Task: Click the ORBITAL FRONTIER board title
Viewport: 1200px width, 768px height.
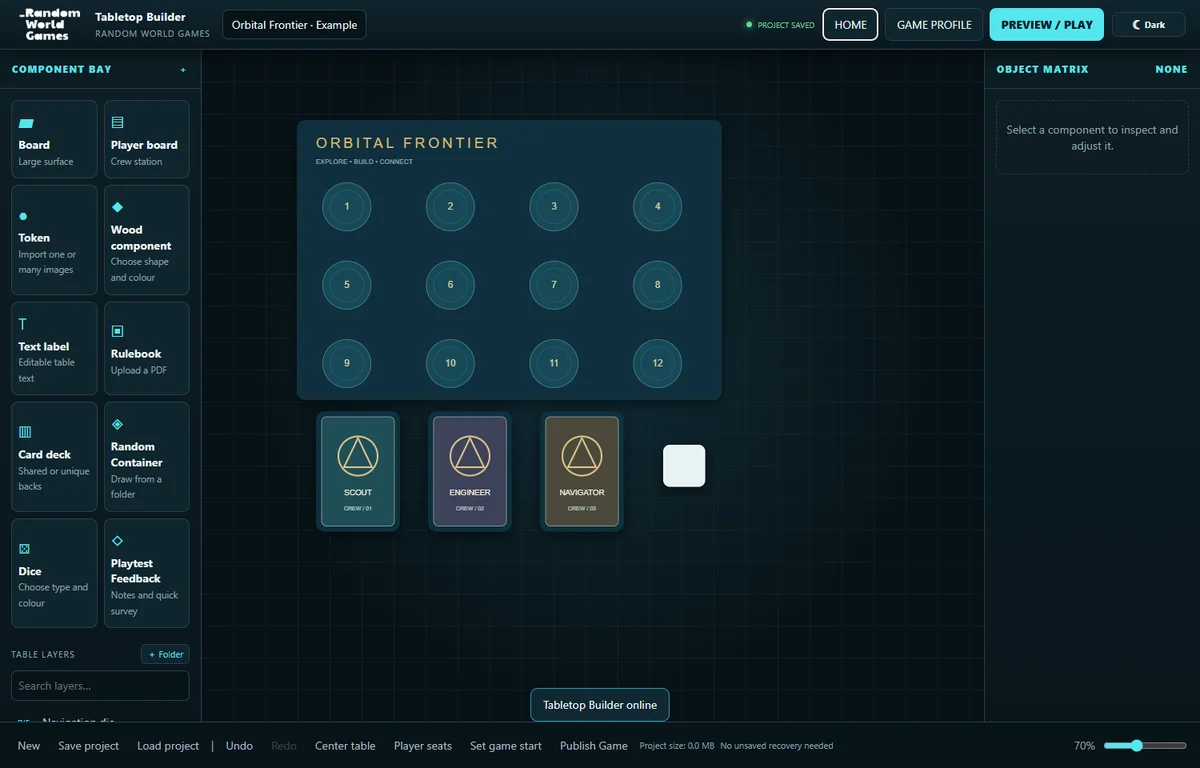Action: 407,143
